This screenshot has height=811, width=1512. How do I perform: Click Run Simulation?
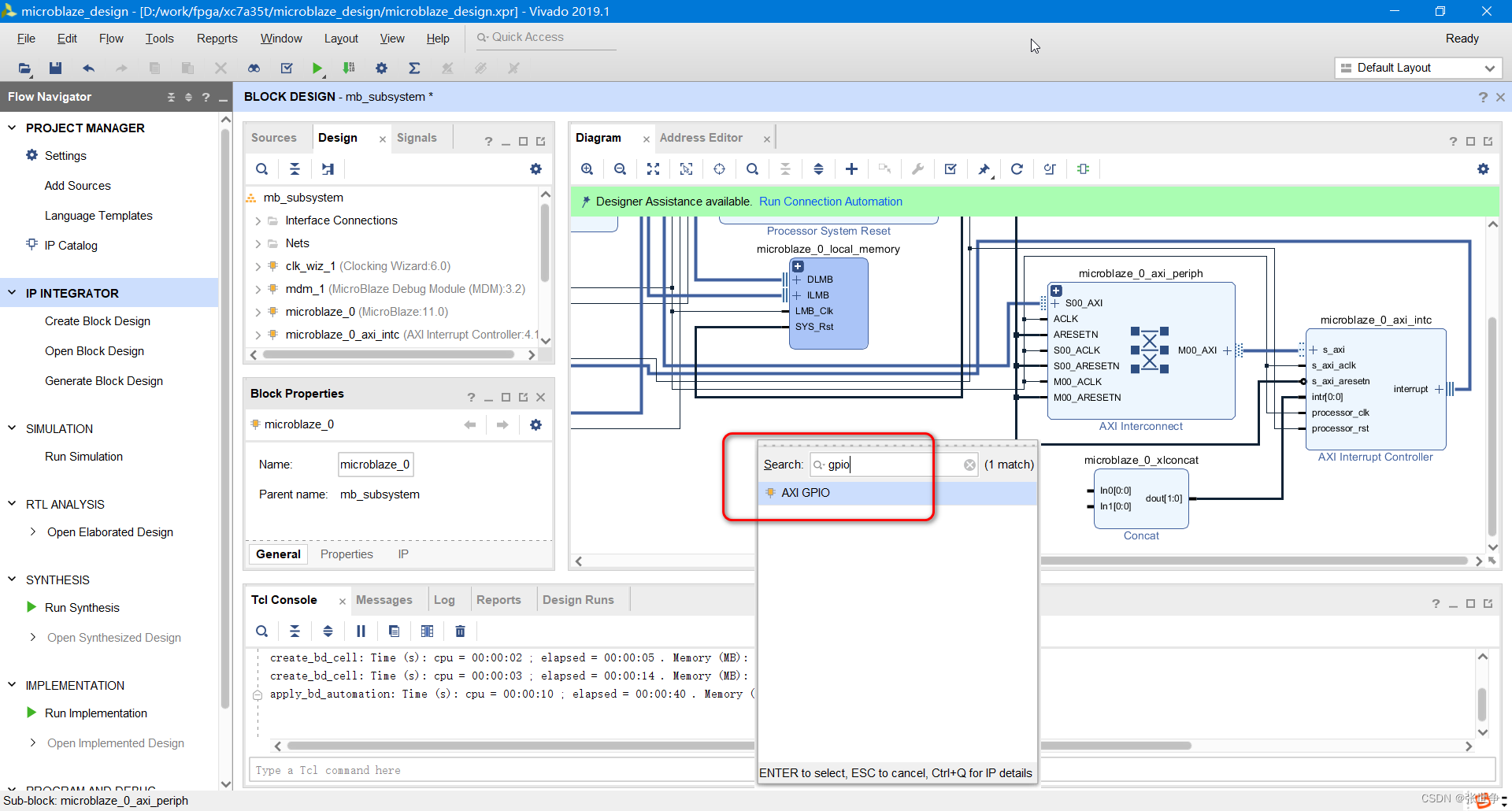[83, 457]
